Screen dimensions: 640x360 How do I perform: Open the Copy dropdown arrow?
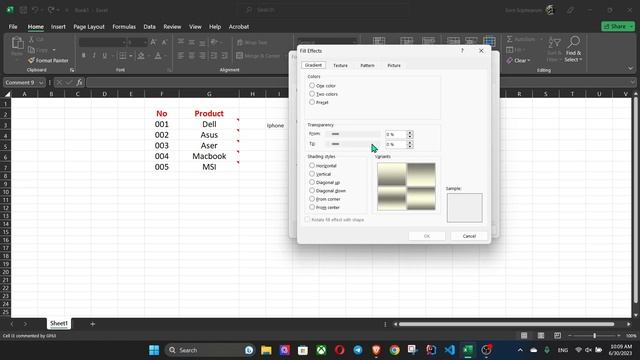point(53,50)
